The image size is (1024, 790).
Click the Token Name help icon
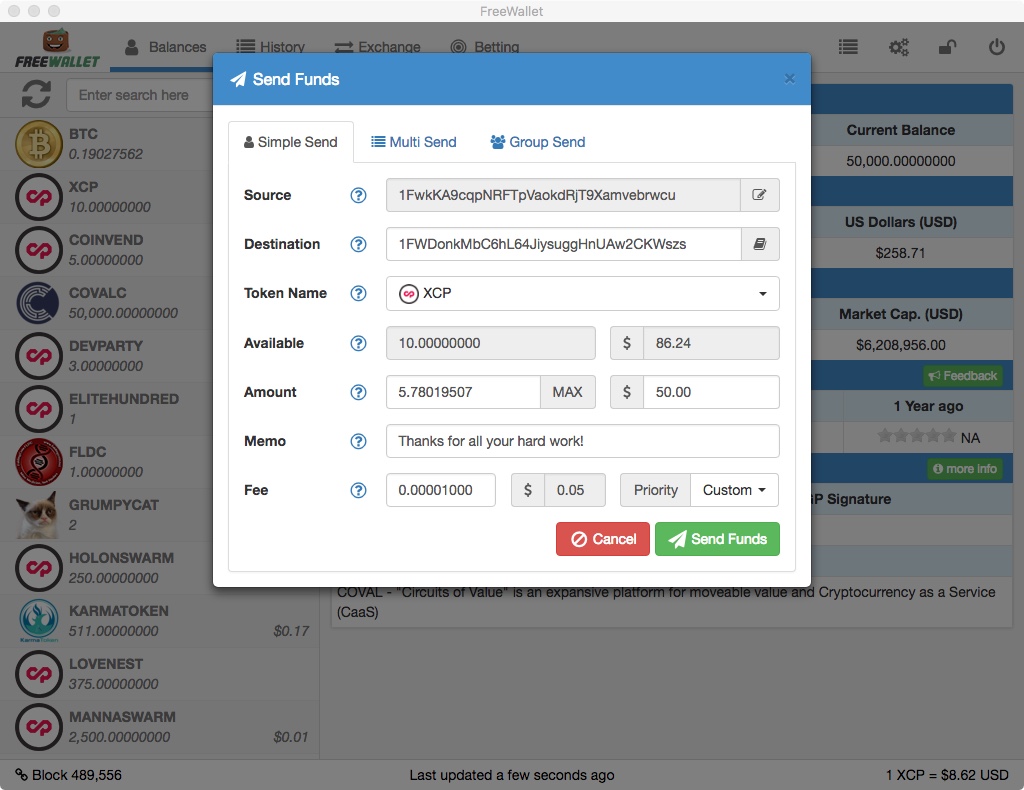[358, 293]
